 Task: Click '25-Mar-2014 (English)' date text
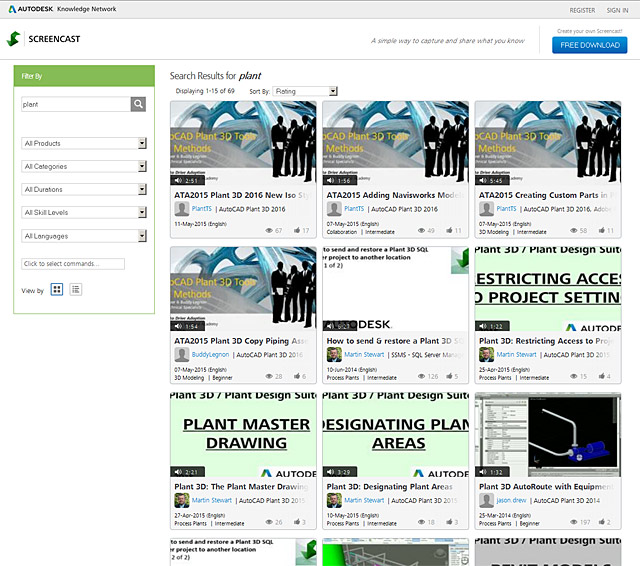504,515
